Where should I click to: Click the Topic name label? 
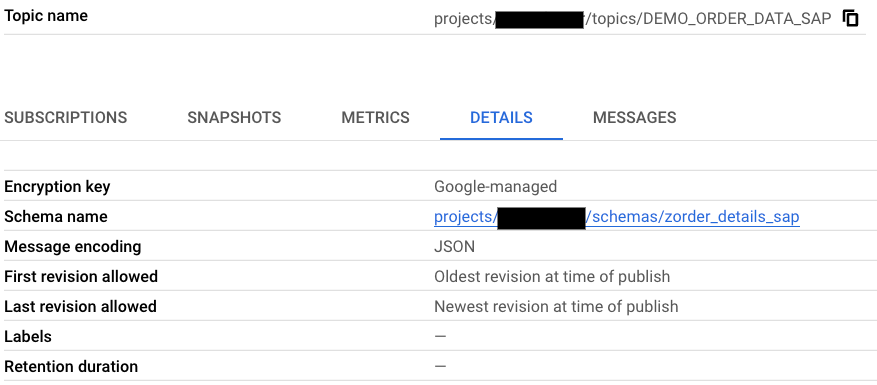[x=46, y=16]
